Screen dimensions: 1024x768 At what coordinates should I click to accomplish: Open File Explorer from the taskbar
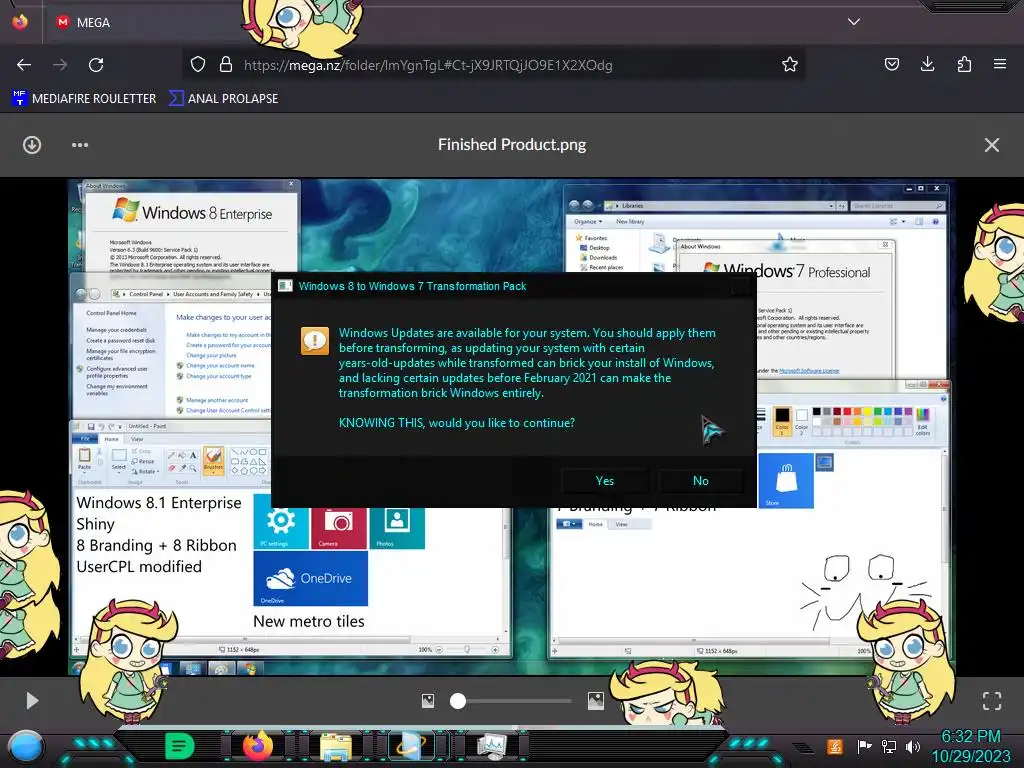tap(336, 746)
